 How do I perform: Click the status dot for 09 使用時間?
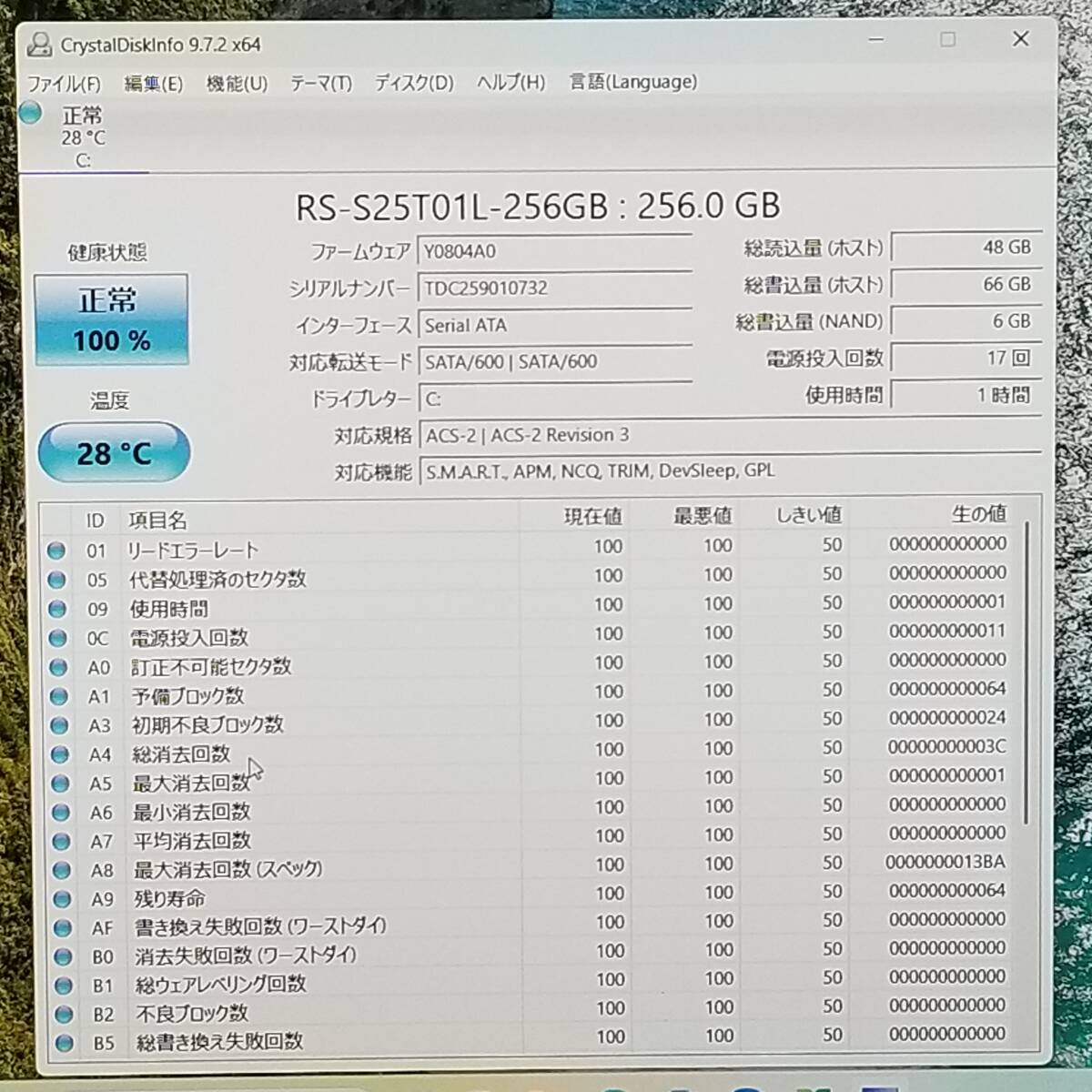57,609
